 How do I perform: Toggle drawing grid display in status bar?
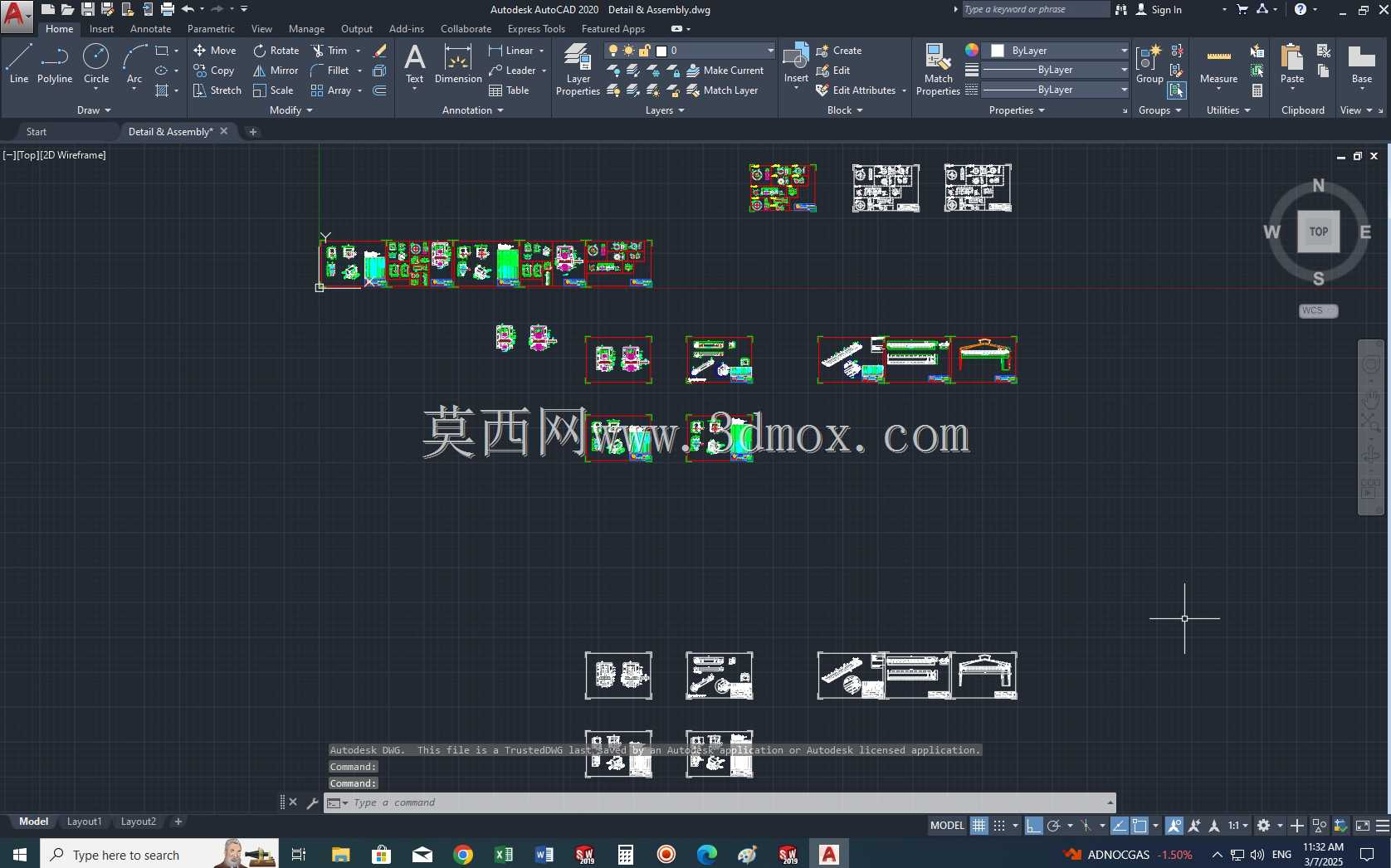979,826
